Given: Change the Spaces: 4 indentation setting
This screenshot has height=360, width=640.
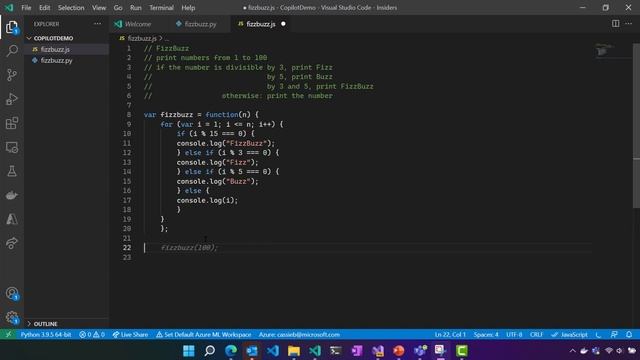Looking at the screenshot, I should (486, 334).
